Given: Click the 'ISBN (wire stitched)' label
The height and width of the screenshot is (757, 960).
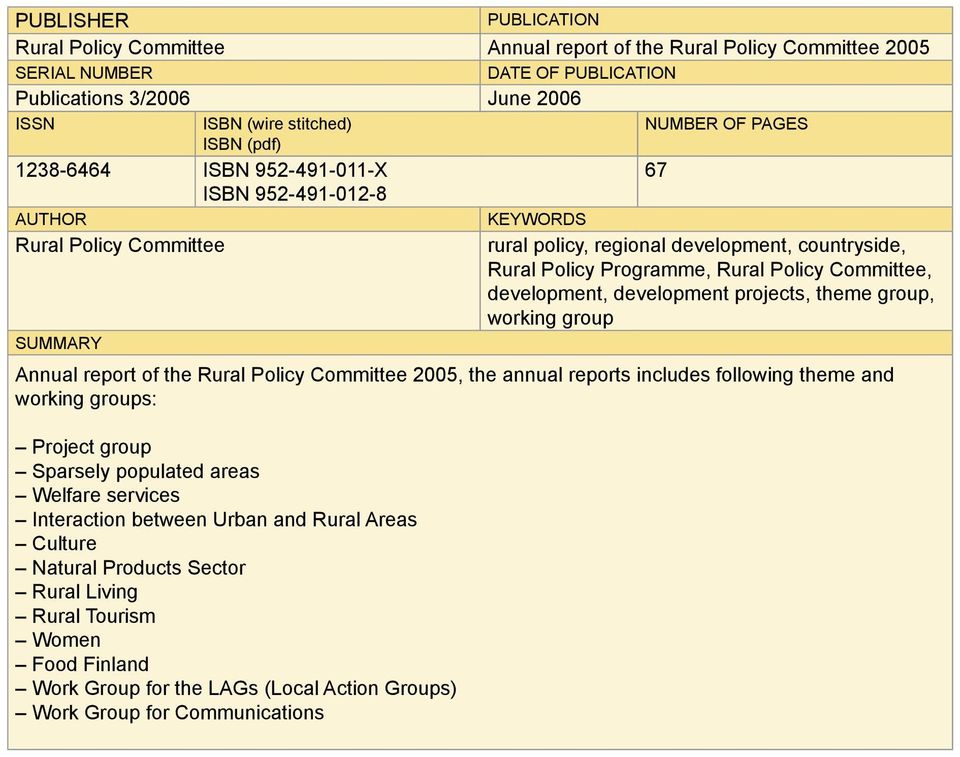Looking at the screenshot, I should click(x=277, y=124).
